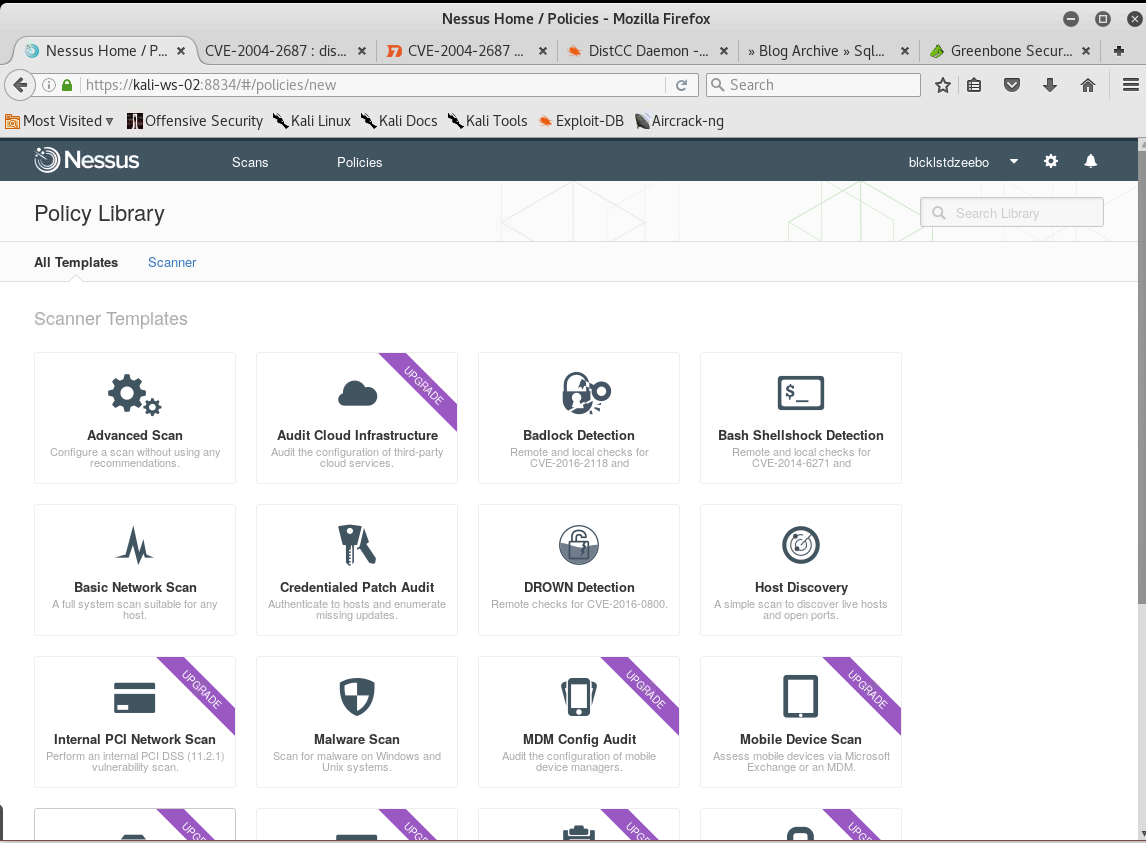Focus the Search Library field
This screenshot has height=843, width=1146.
[1012, 213]
